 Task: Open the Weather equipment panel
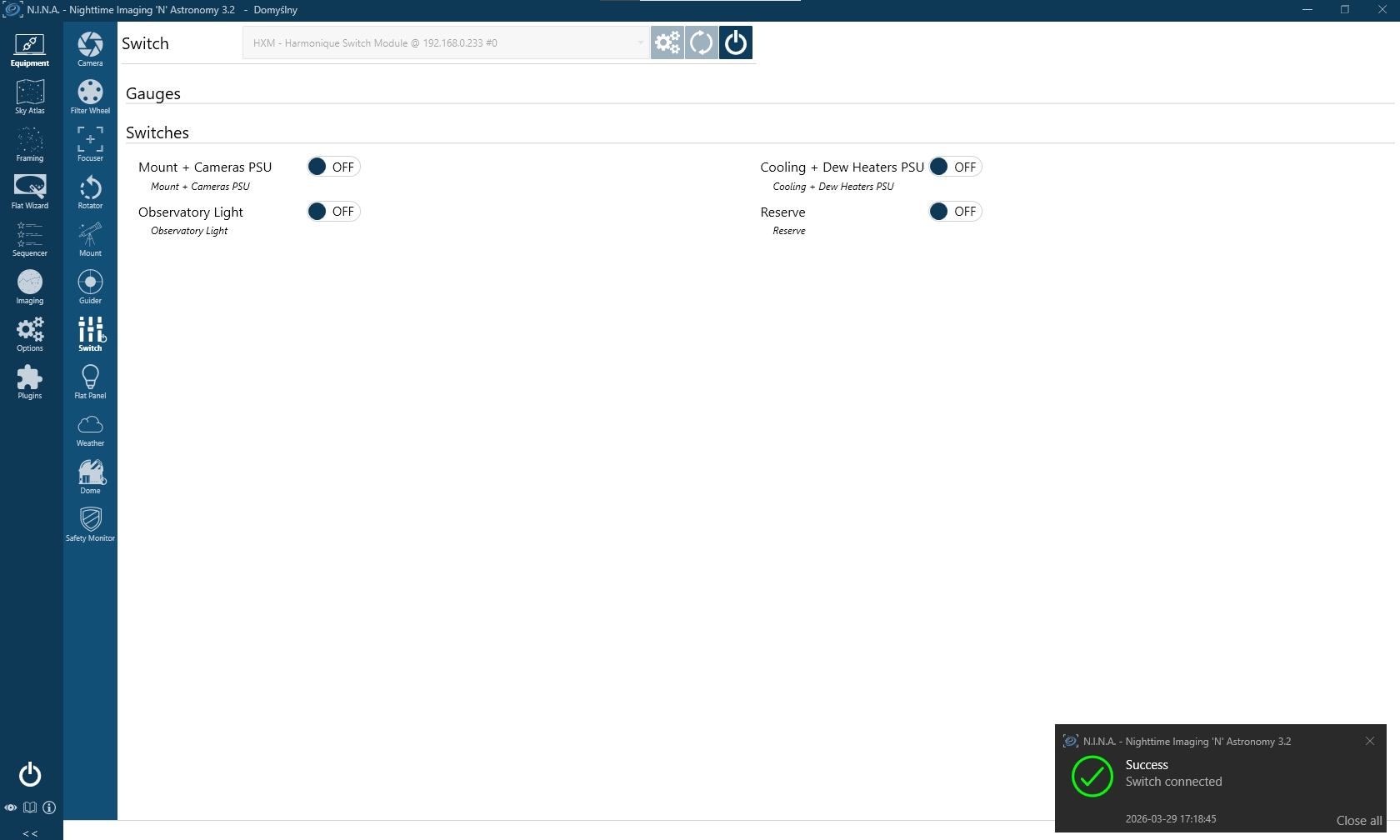(90, 428)
